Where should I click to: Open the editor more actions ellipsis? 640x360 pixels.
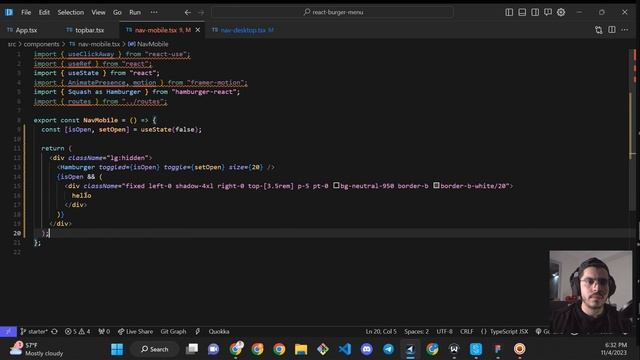point(625,30)
